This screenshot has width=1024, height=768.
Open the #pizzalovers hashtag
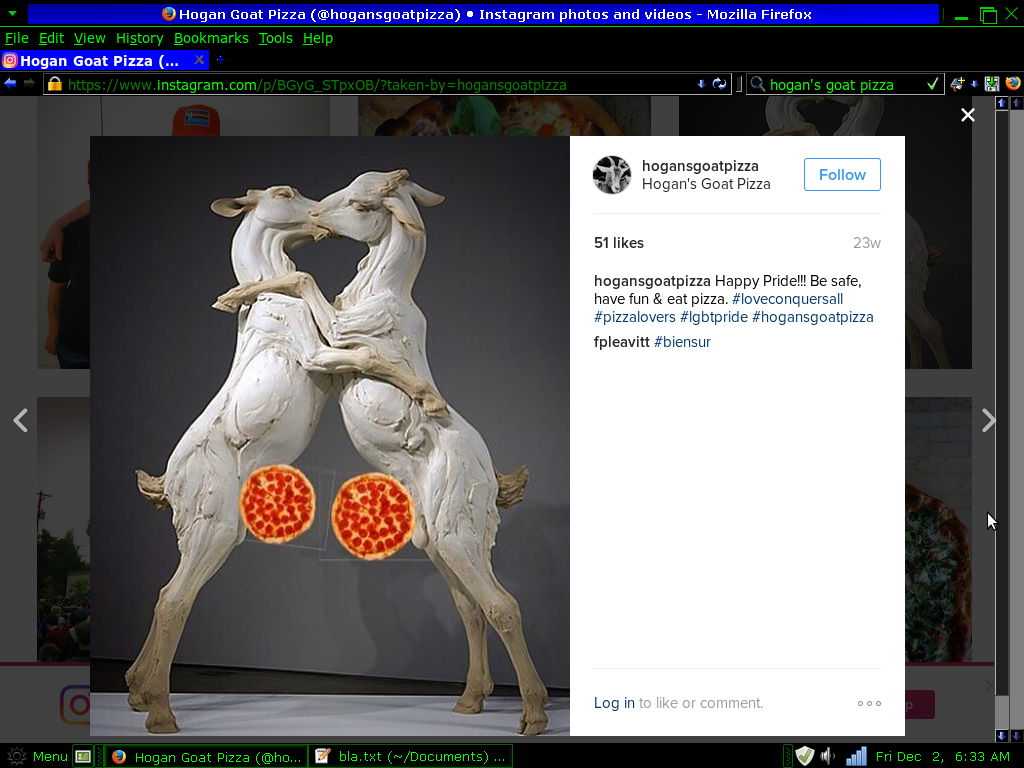[635, 317]
